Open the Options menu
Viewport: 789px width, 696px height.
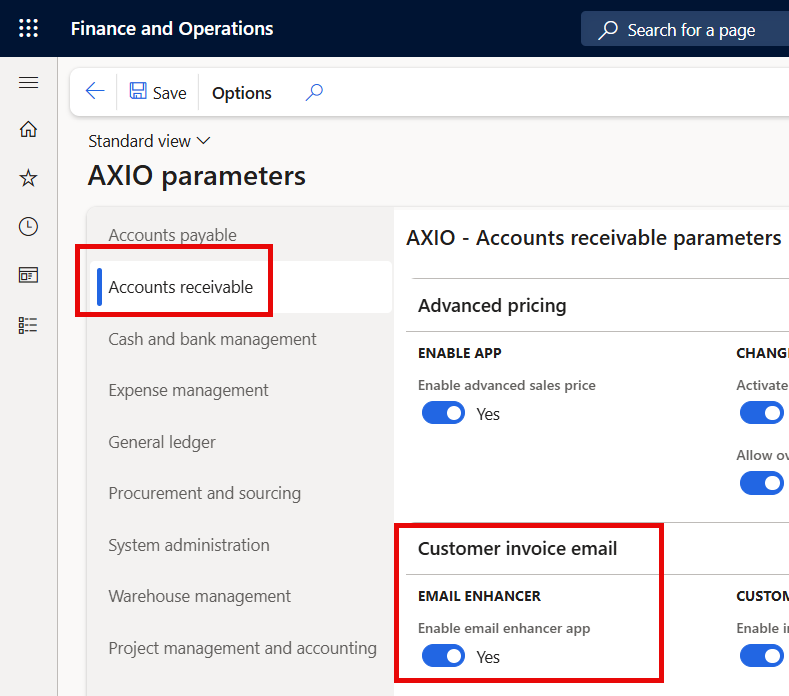pos(242,93)
